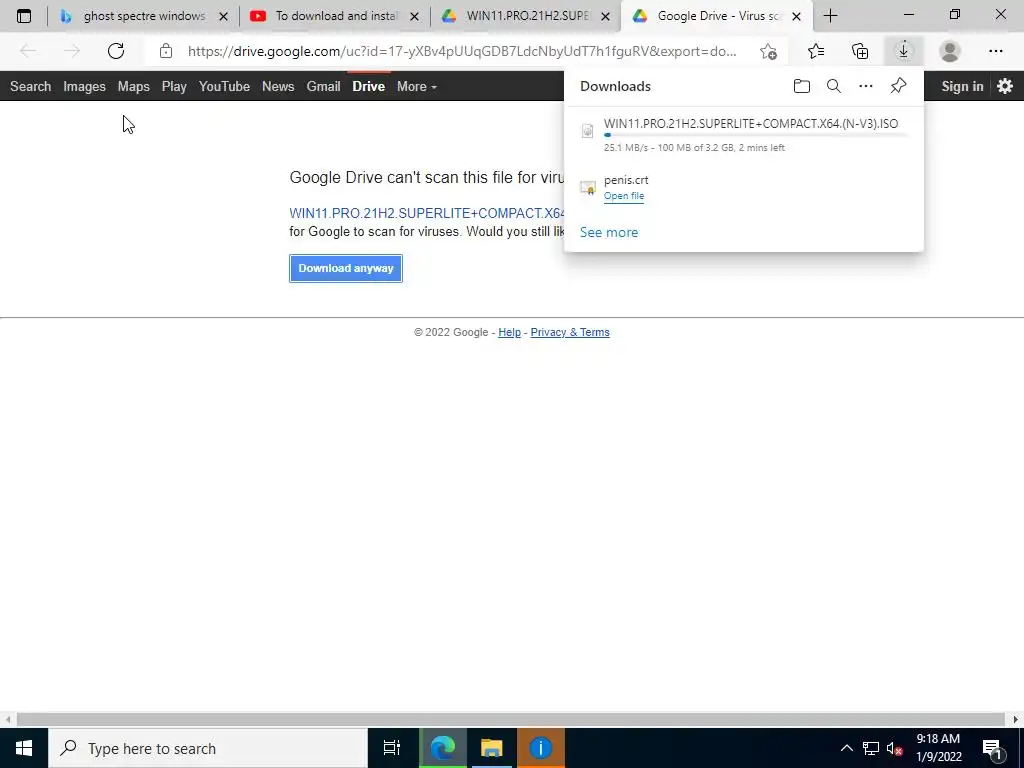Open a new browser tab
This screenshot has height=768, width=1024.
point(830,16)
